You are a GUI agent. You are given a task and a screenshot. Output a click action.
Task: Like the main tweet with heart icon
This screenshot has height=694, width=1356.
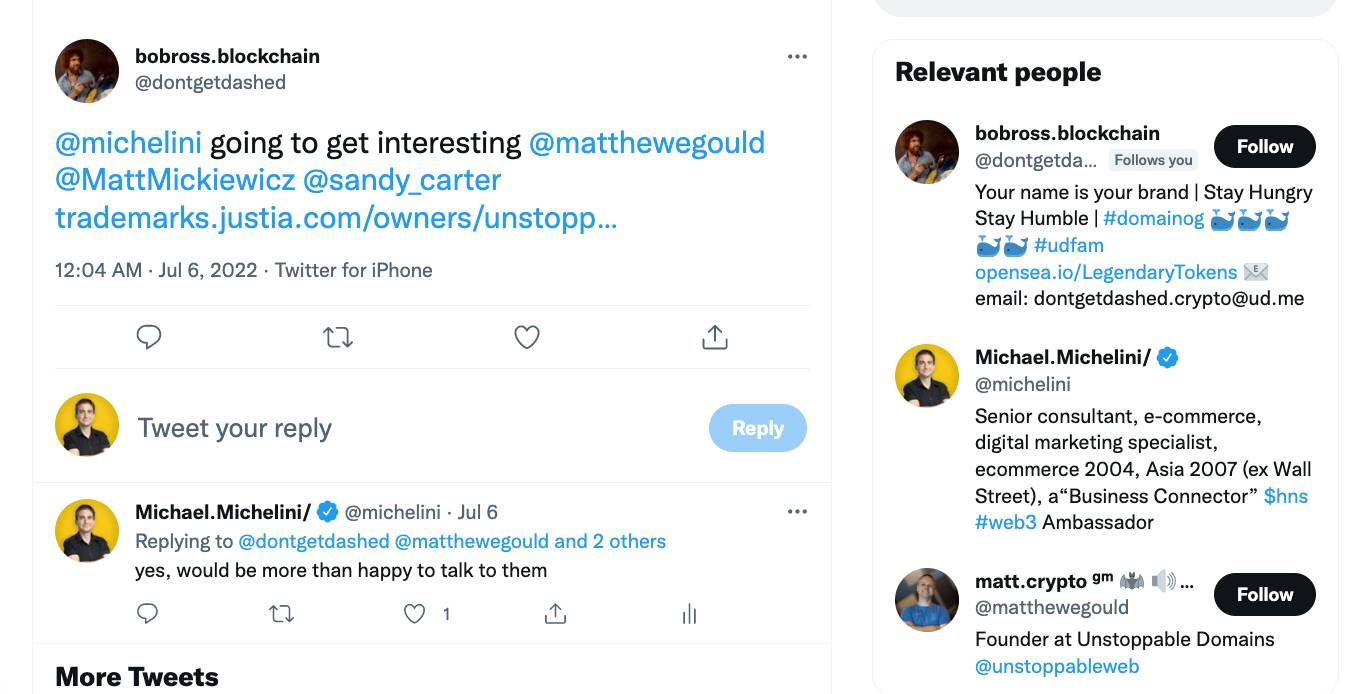[x=527, y=338]
